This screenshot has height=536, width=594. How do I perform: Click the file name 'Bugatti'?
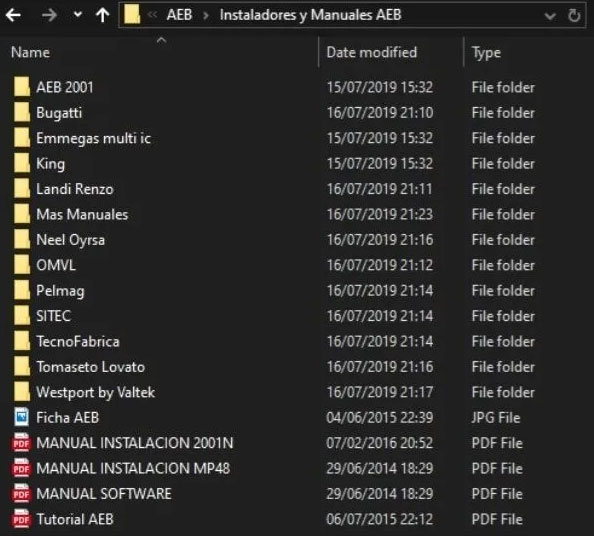(59, 113)
